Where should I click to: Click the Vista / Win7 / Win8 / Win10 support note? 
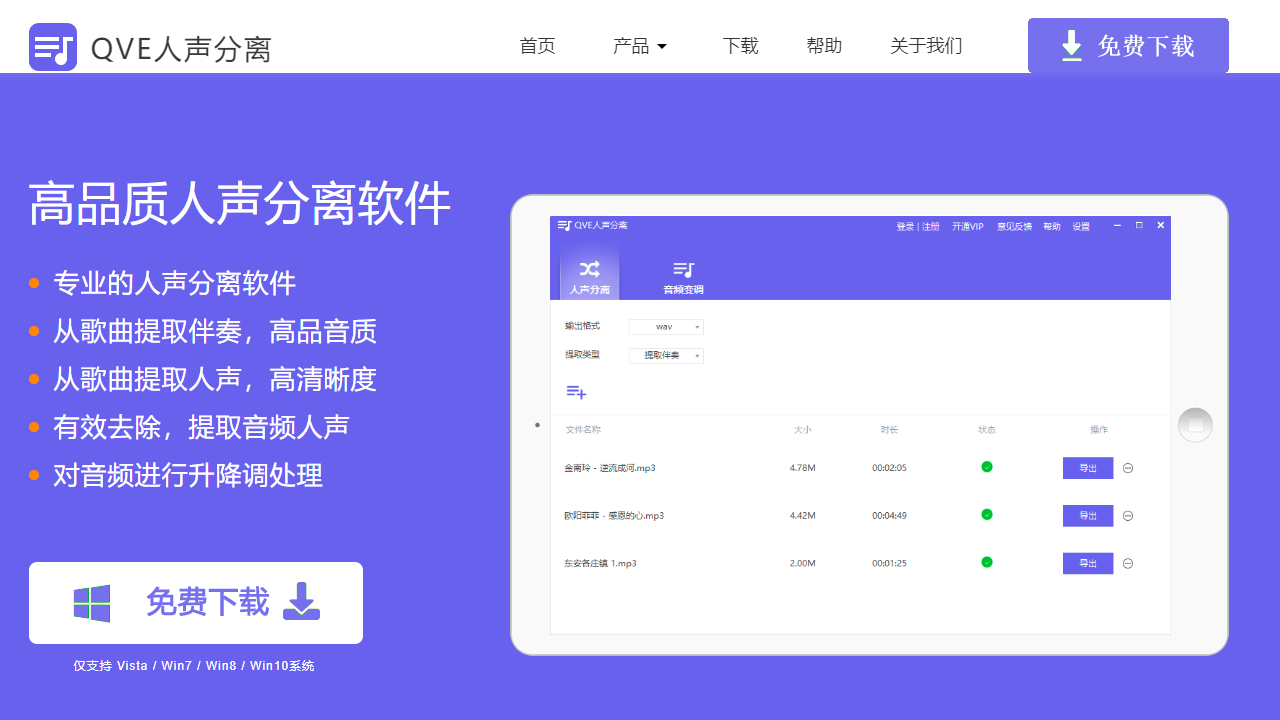pyautogui.click(x=194, y=666)
